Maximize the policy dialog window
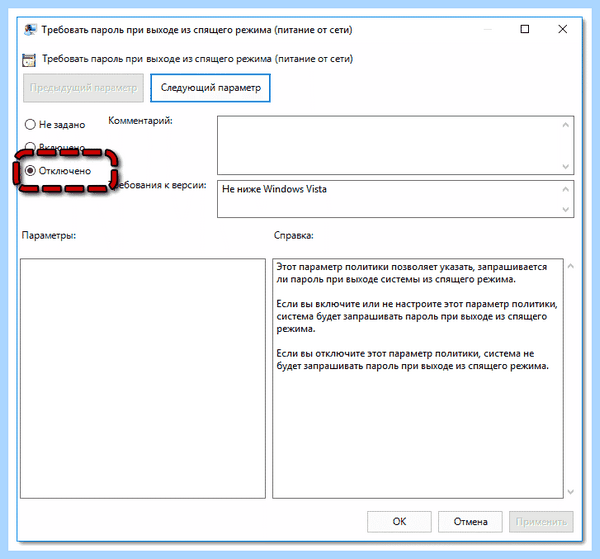 pos(525,29)
